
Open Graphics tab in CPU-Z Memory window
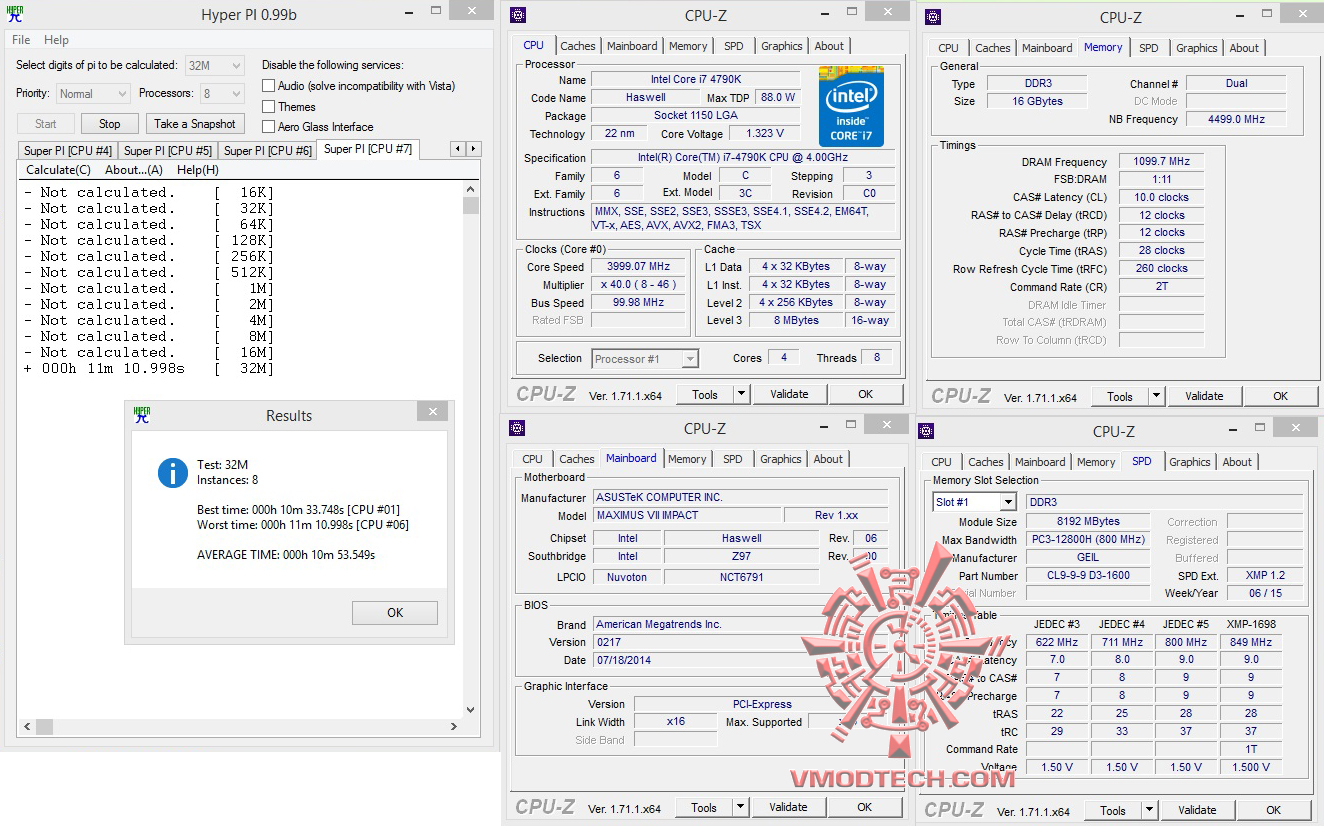(x=1197, y=48)
